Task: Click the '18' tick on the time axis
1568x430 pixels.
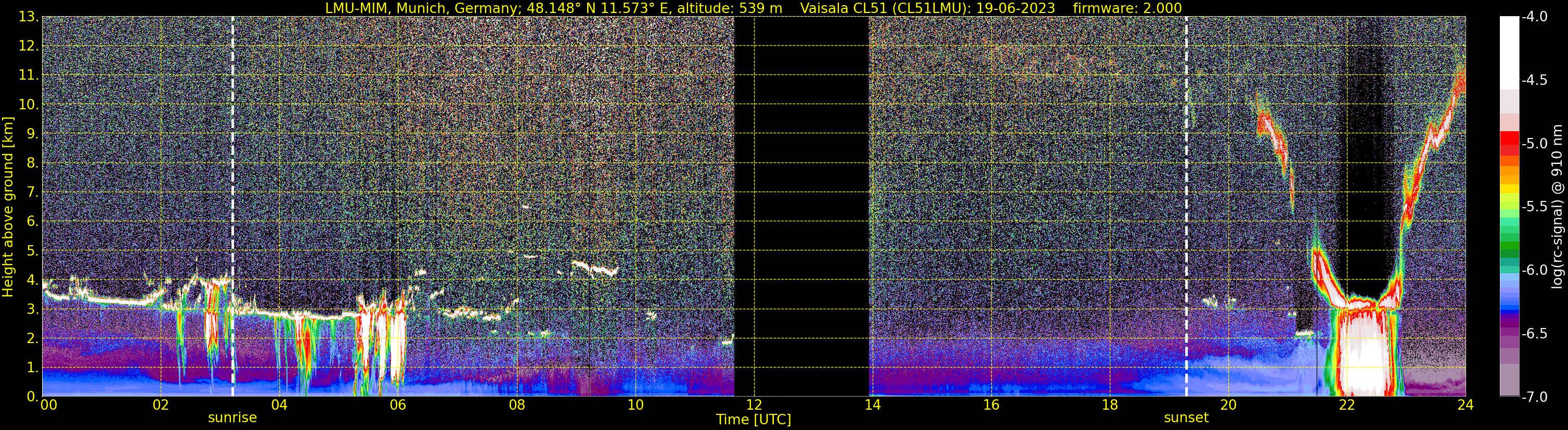Action: (x=1110, y=405)
